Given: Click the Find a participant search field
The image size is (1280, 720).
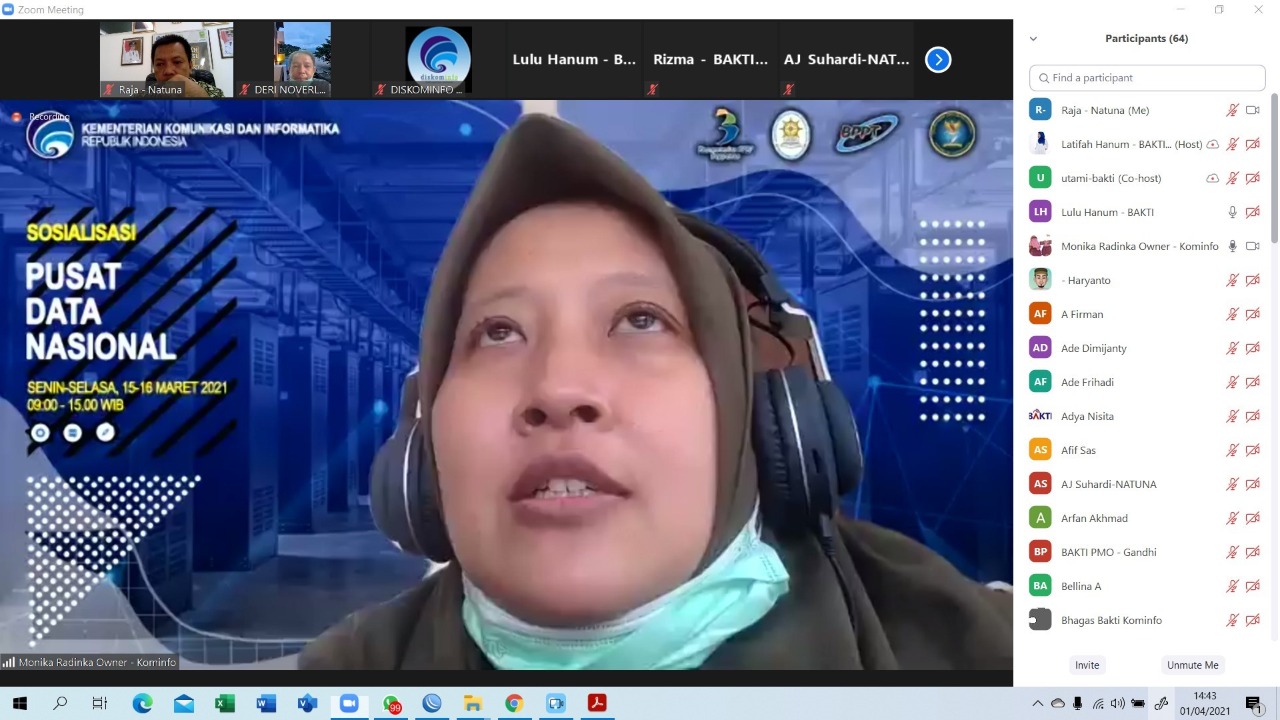Looking at the screenshot, I should [x=1147, y=78].
